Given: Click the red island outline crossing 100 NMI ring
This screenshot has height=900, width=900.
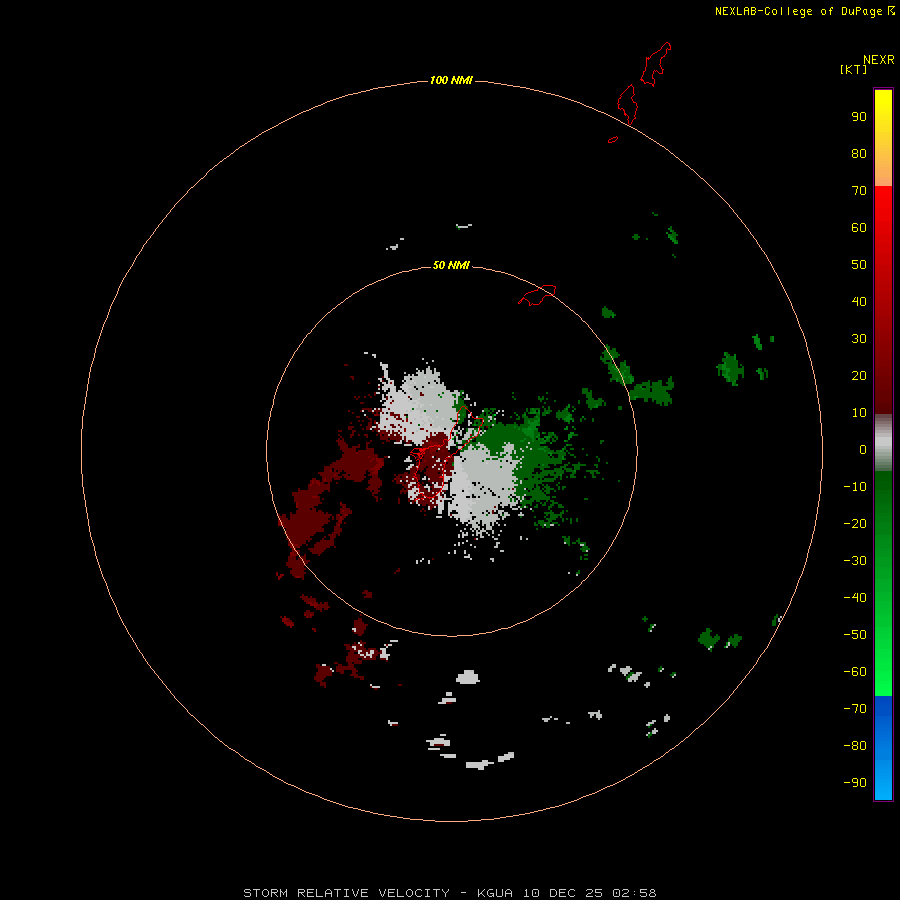Looking at the screenshot, I should tap(627, 104).
